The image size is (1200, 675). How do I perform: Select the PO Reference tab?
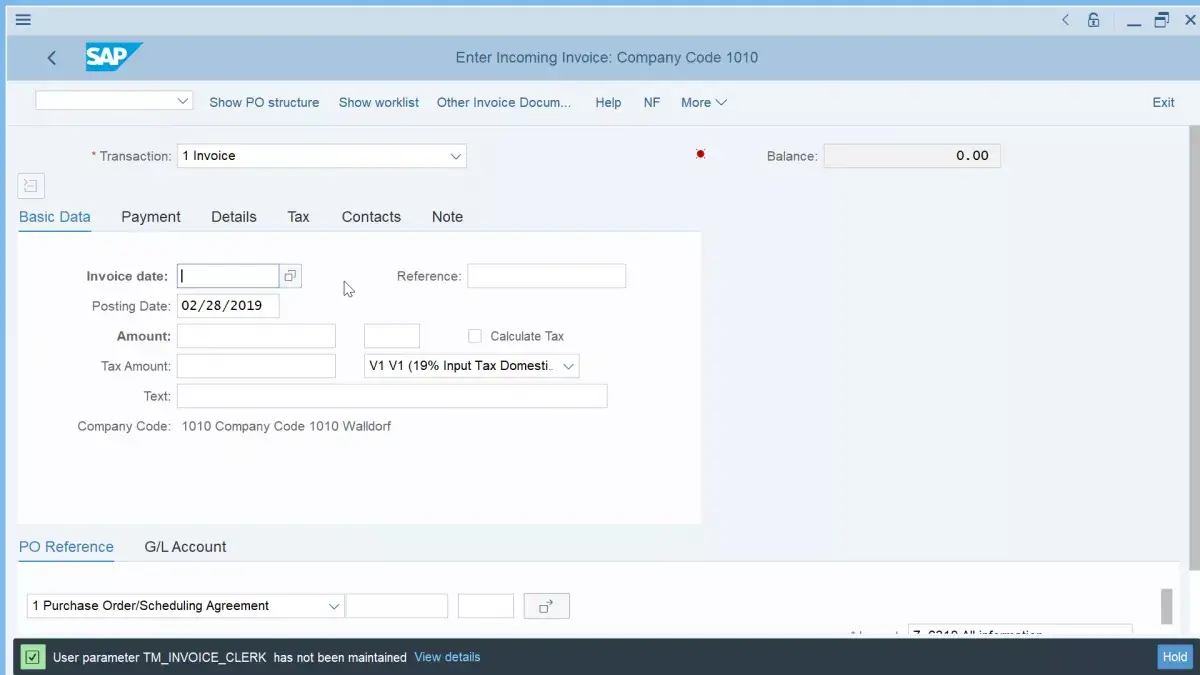click(x=66, y=547)
